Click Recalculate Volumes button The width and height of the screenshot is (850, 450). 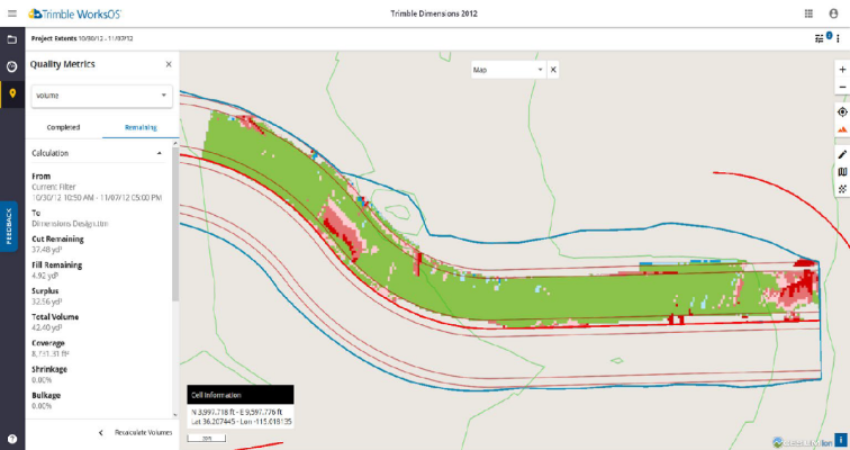coord(143,433)
